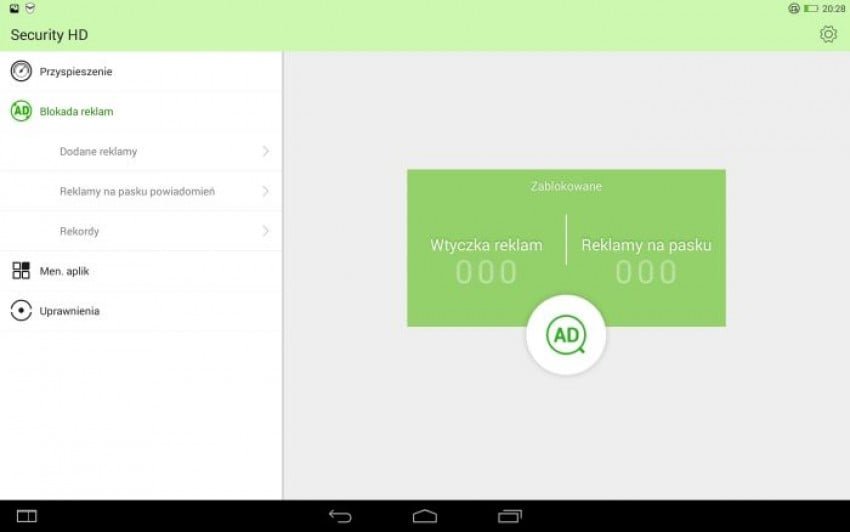Tap the Men. aplik grid icon
This screenshot has height=532, width=850.
[21, 270]
